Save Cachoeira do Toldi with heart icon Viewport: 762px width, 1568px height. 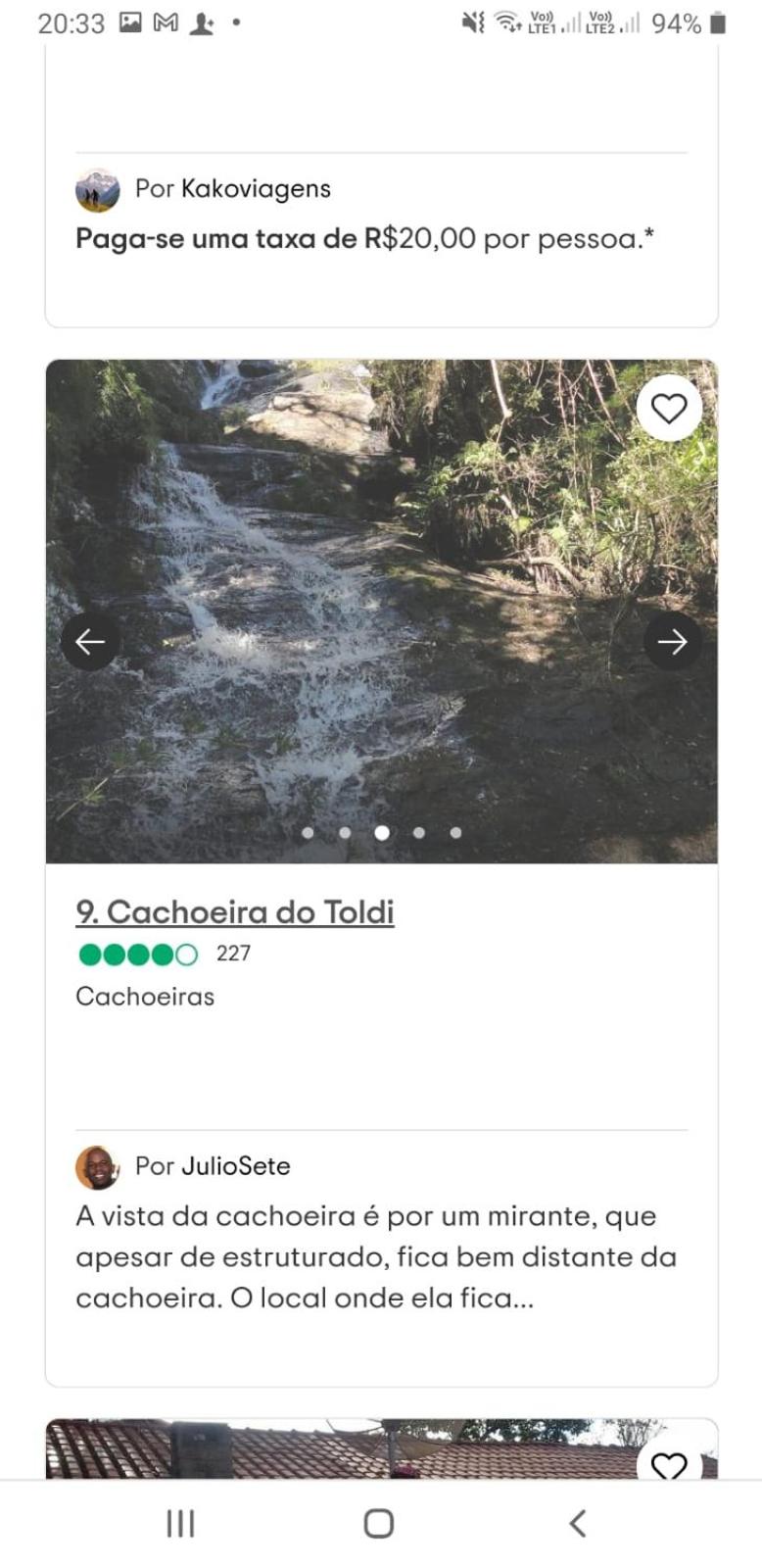(669, 408)
